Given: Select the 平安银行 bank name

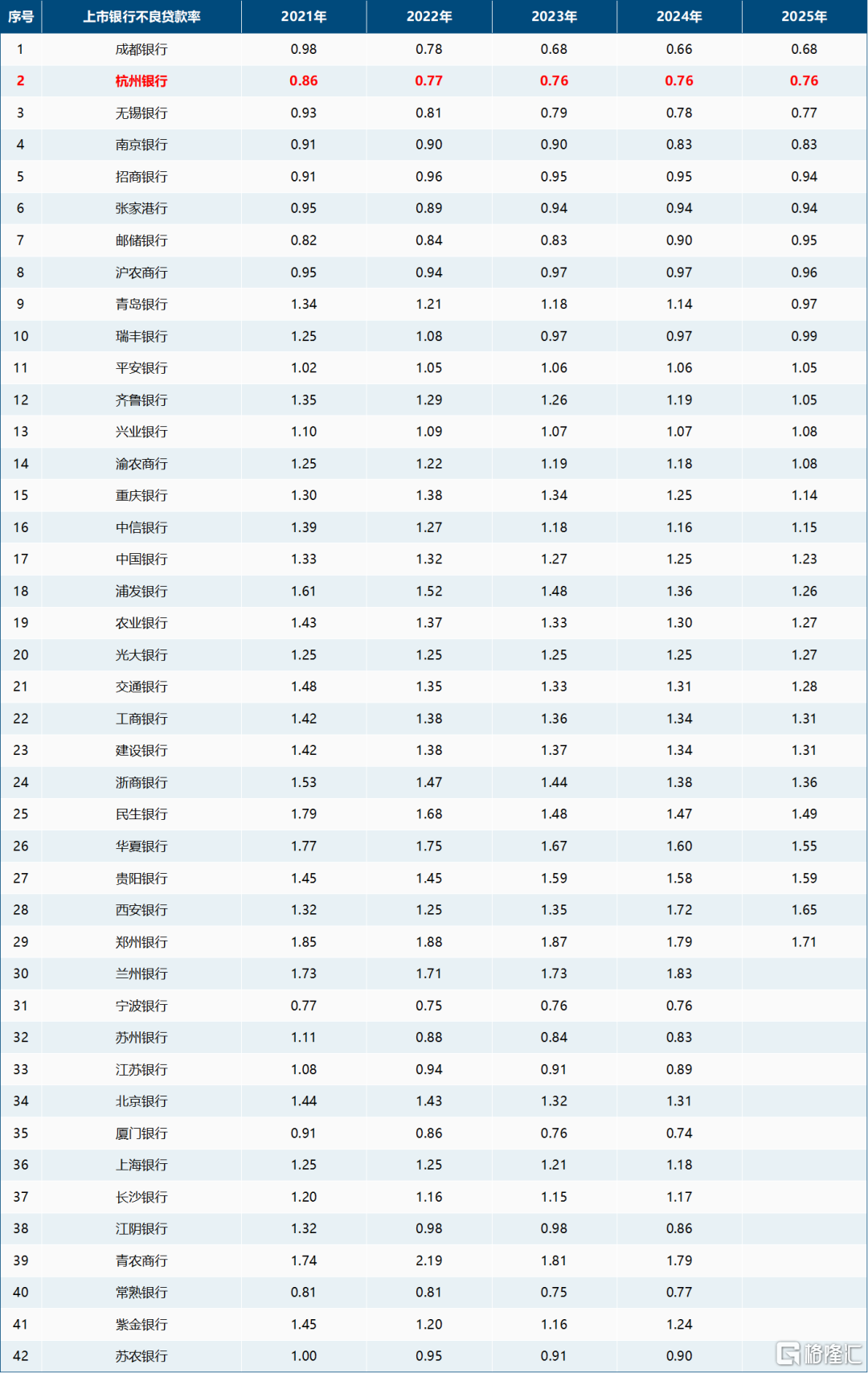Looking at the screenshot, I should coord(141,368).
